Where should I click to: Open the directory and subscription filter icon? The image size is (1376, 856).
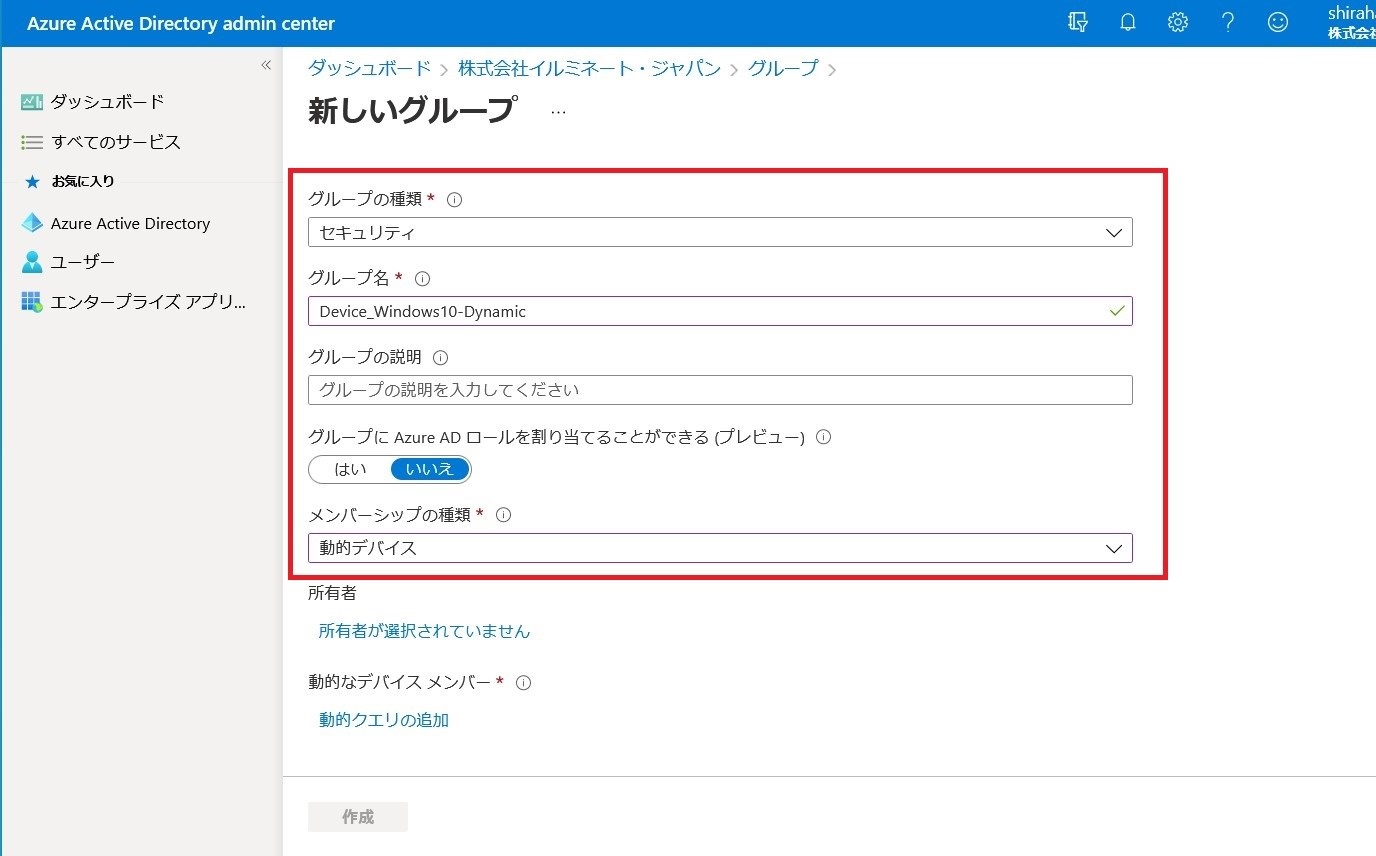coord(1077,22)
